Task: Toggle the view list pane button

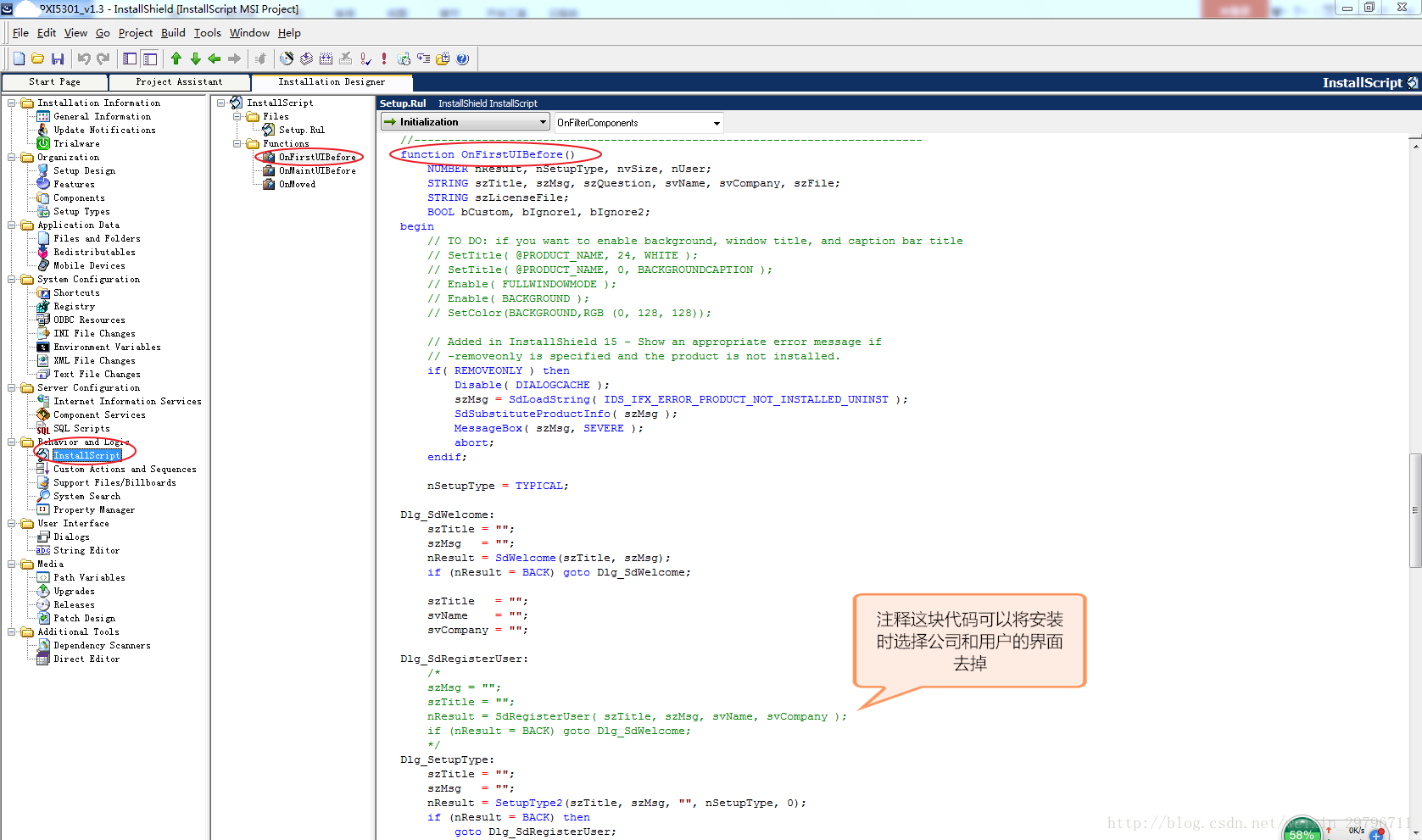Action: (130, 58)
